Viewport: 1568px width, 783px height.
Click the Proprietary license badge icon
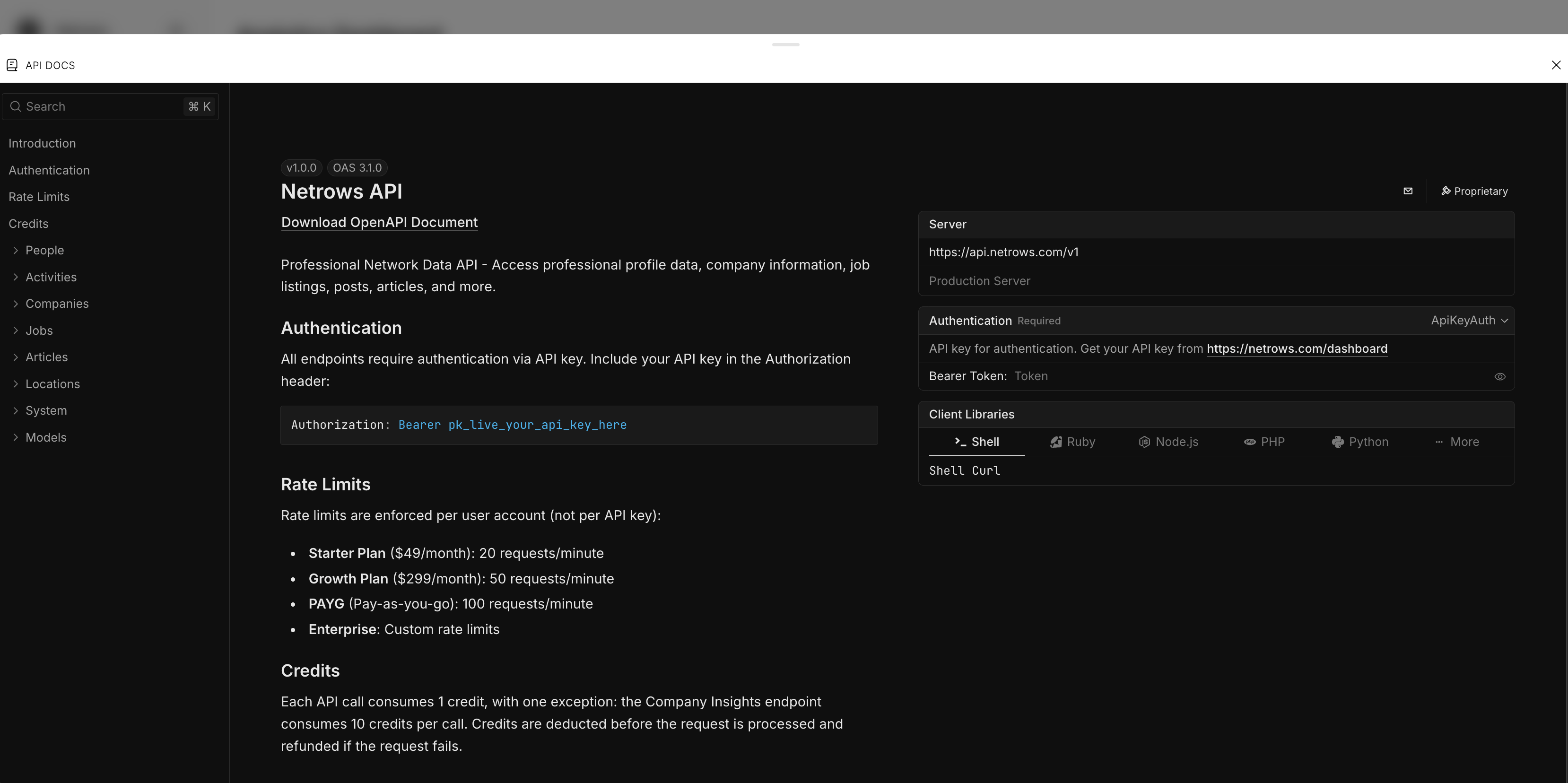1446,191
